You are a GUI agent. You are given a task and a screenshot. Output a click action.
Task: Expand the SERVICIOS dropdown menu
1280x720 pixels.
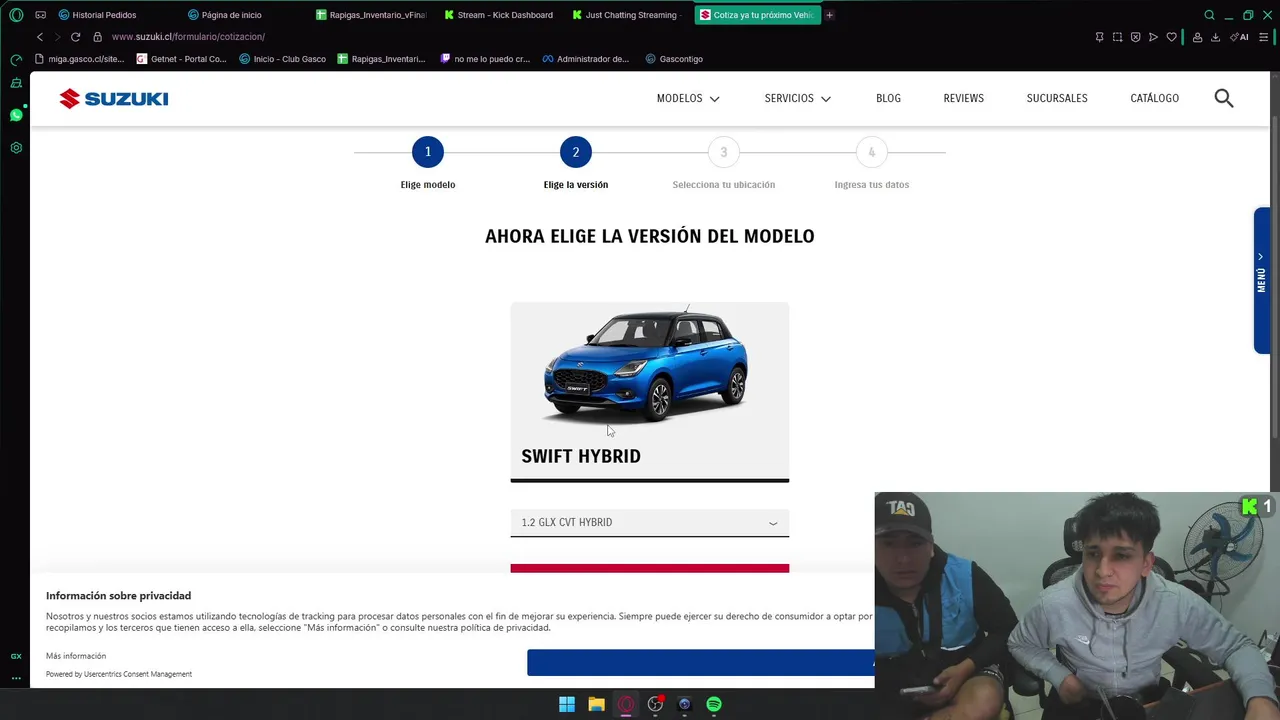pos(798,98)
